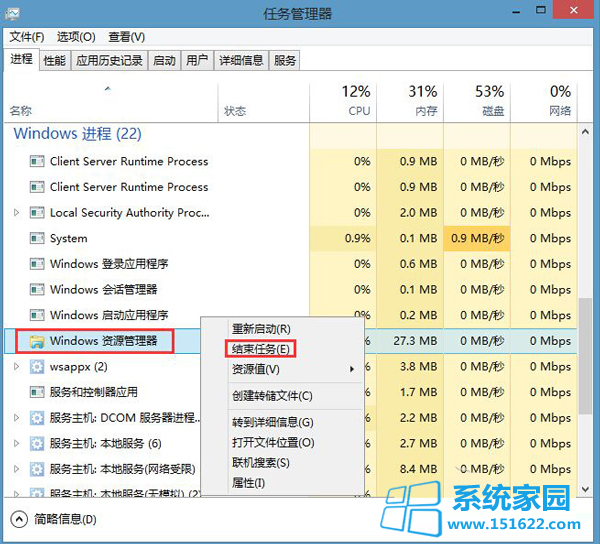This screenshot has width=600, height=544.
Task: Choose 结束任务(E) from context menu
Action: [261, 349]
